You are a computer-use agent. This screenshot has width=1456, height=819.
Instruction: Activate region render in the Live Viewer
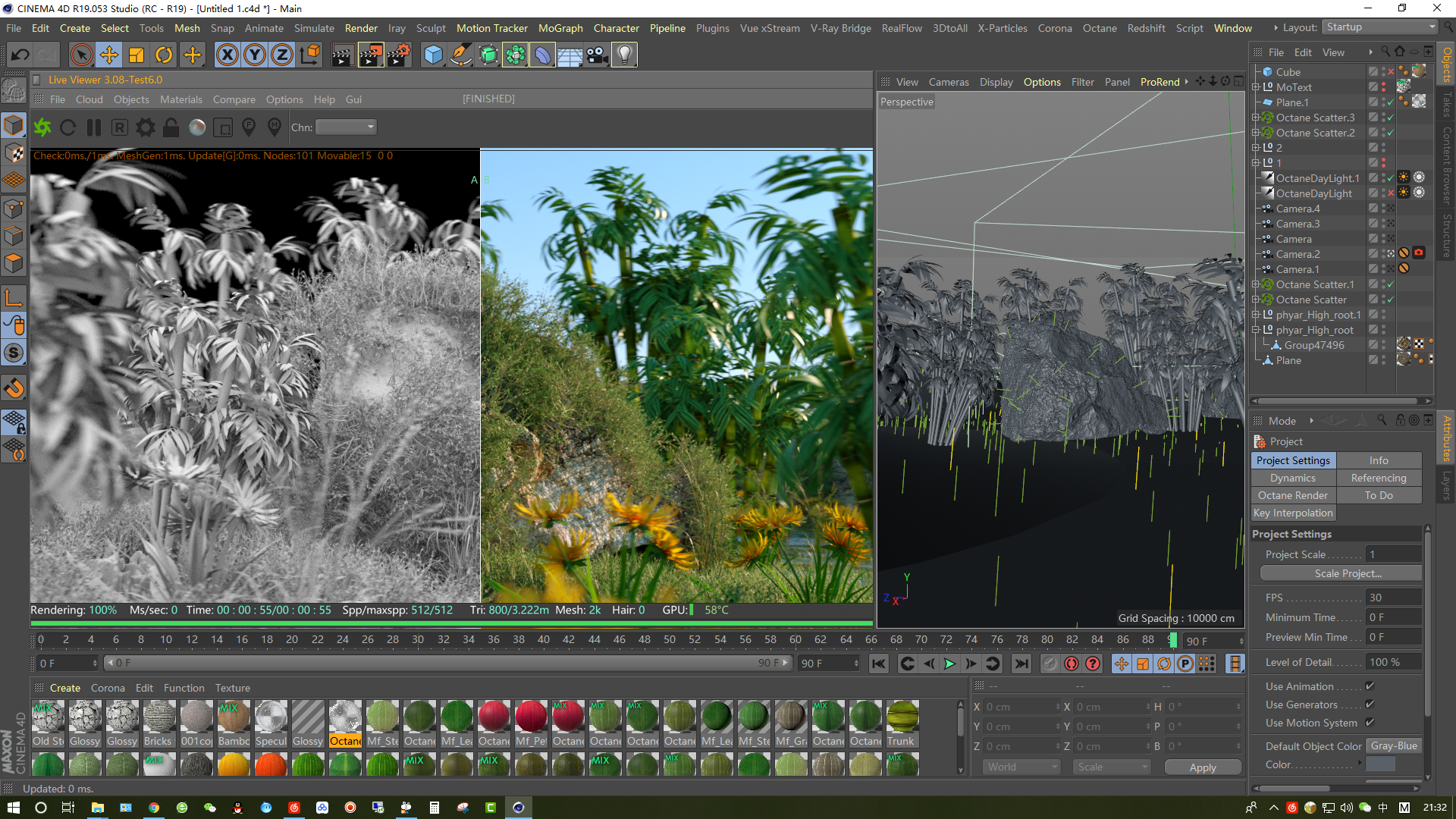coord(223,127)
